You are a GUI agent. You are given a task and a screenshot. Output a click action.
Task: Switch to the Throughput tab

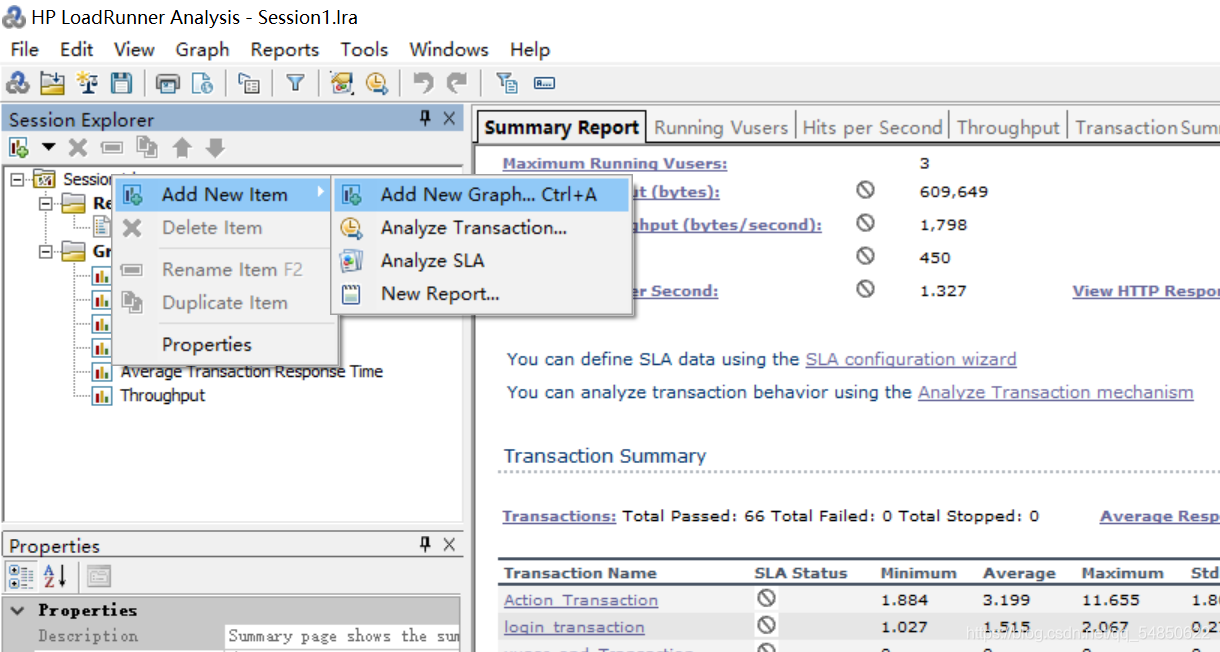click(x=1007, y=127)
